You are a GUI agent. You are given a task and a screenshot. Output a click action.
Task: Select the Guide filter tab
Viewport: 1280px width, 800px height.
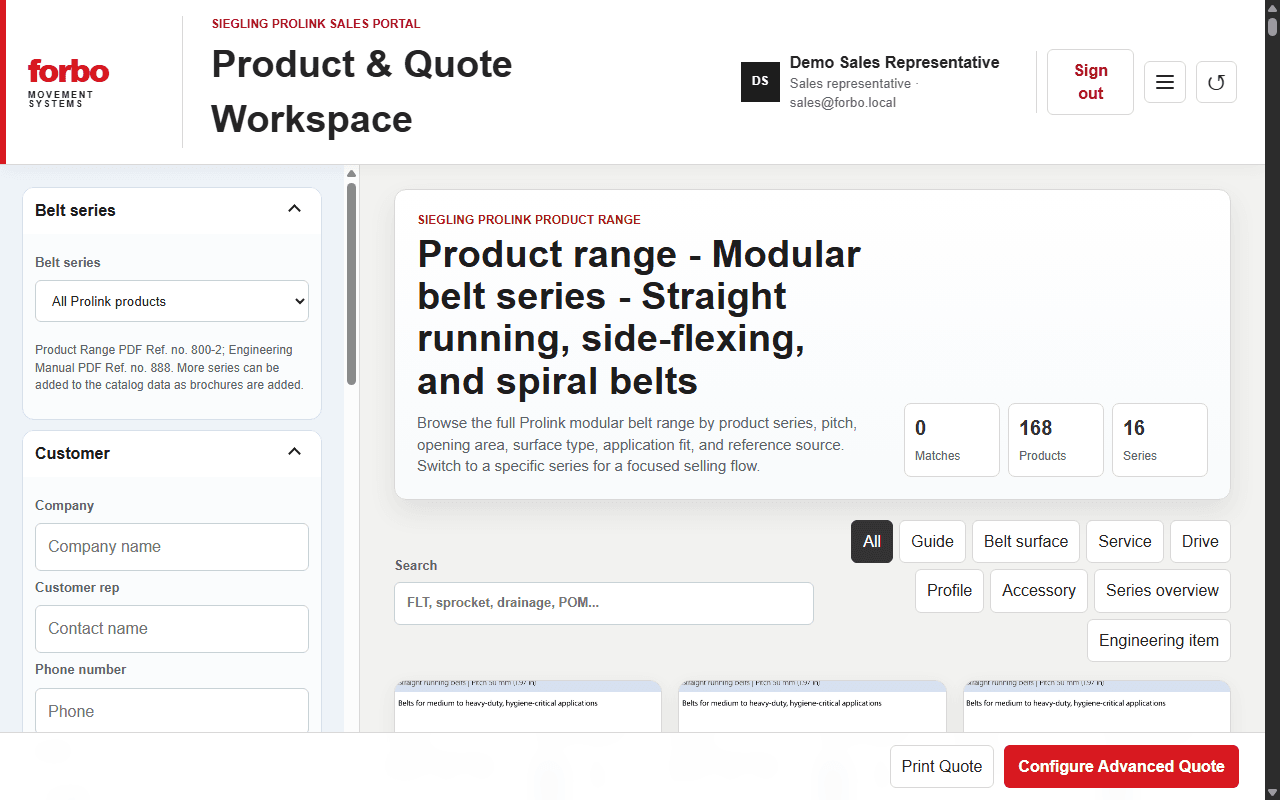932,541
